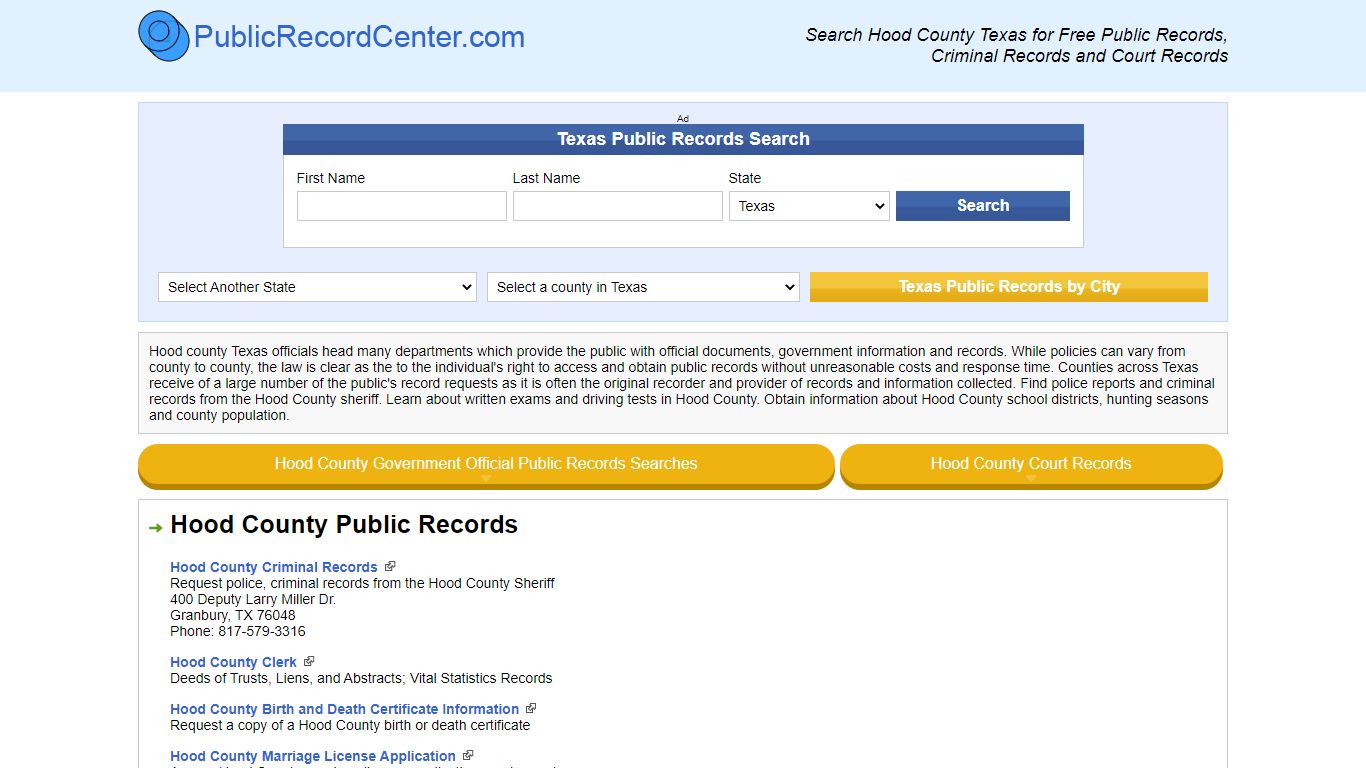Select phone number 817-579-3316 text
The height and width of the screenshot is (768, 1366).
click(x=262, y=631)
